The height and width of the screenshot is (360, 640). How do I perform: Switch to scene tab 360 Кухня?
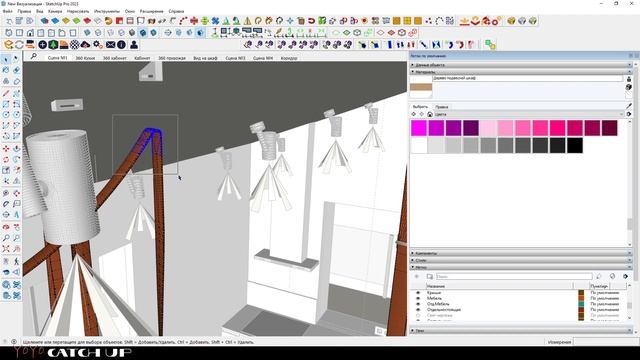pyautogui.click(x=85, y=58)
